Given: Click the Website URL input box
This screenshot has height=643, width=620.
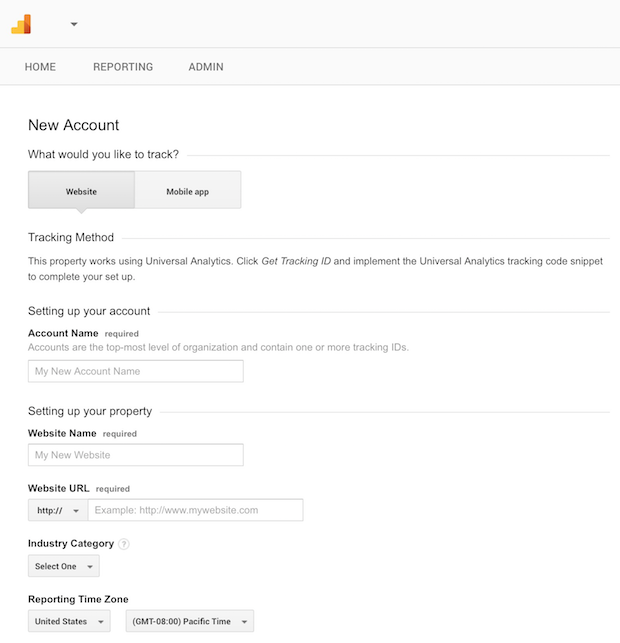Looking at the screenshot, I should [x=196, y=510].
